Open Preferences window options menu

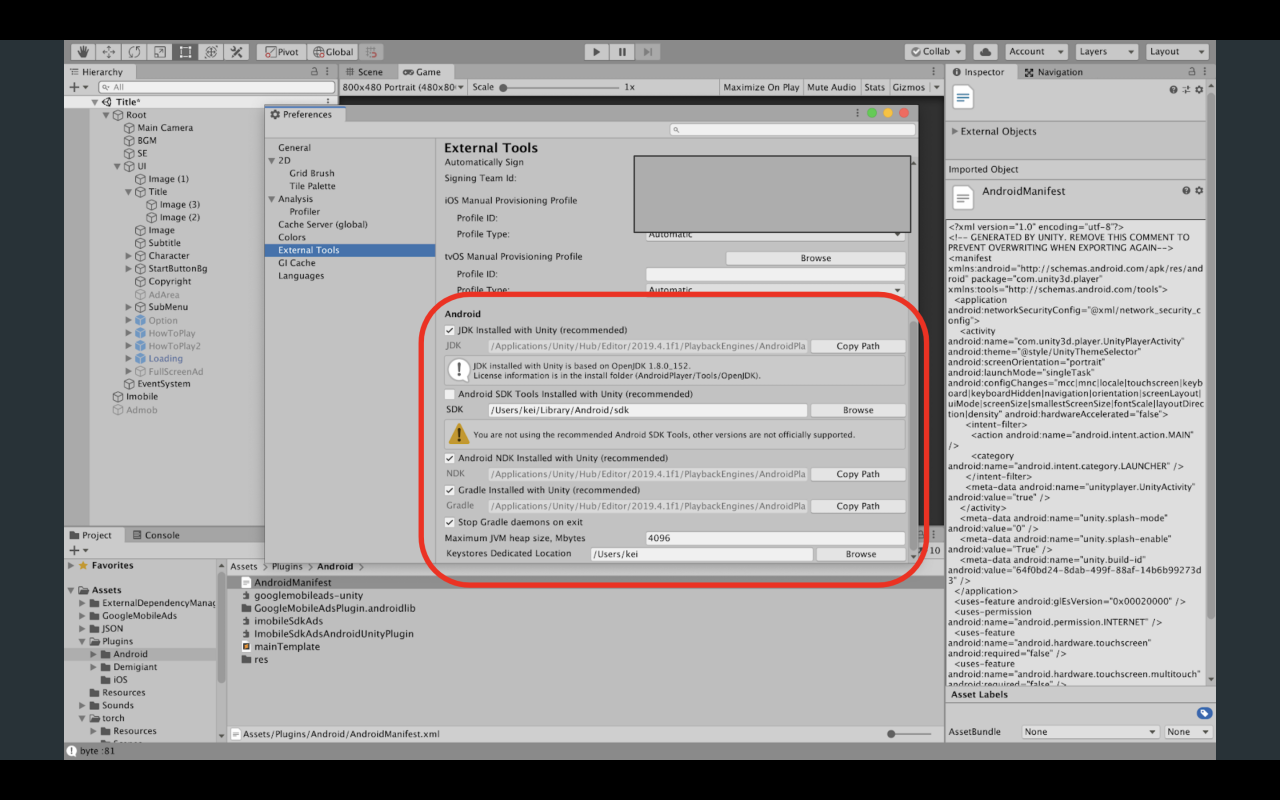coord(857,114)
